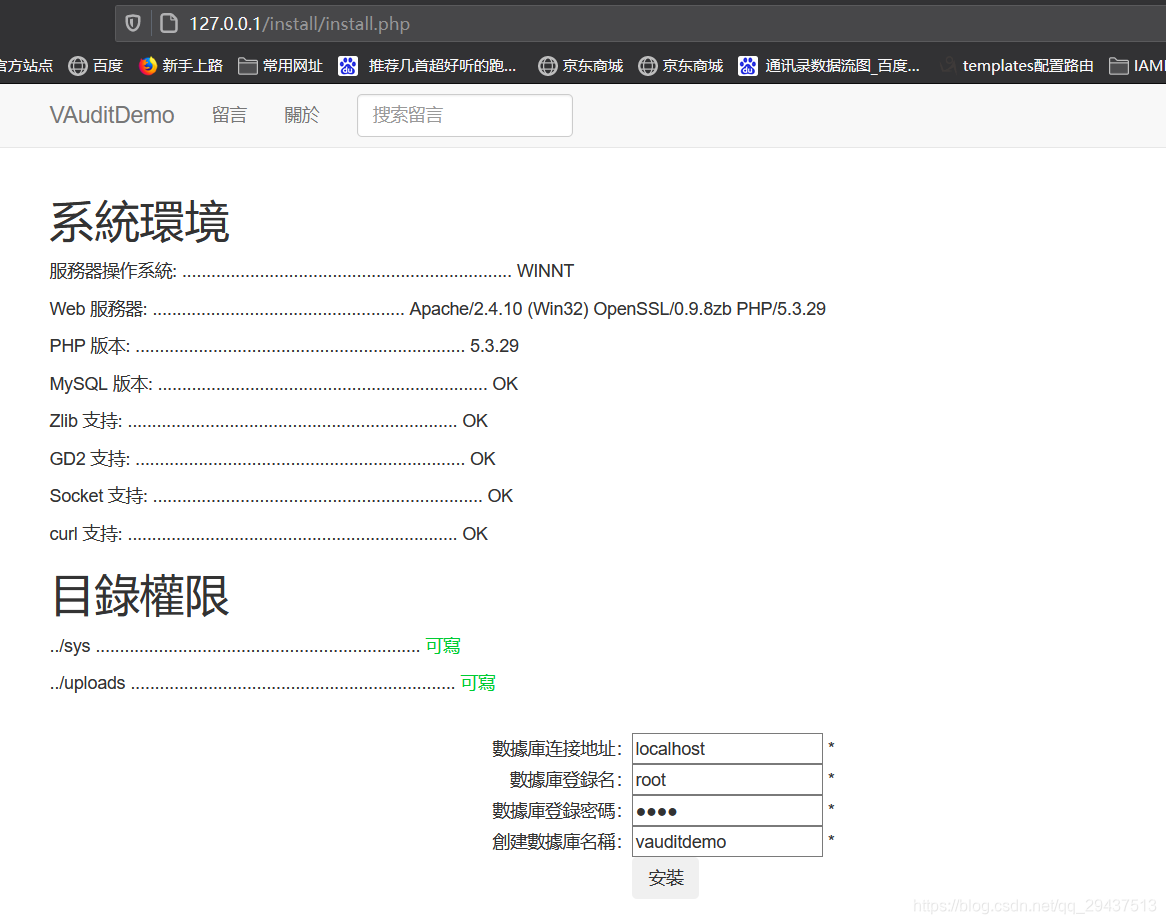Click the PHP version 5.3.29 value
1166x924 pixels.
(495, 346)
